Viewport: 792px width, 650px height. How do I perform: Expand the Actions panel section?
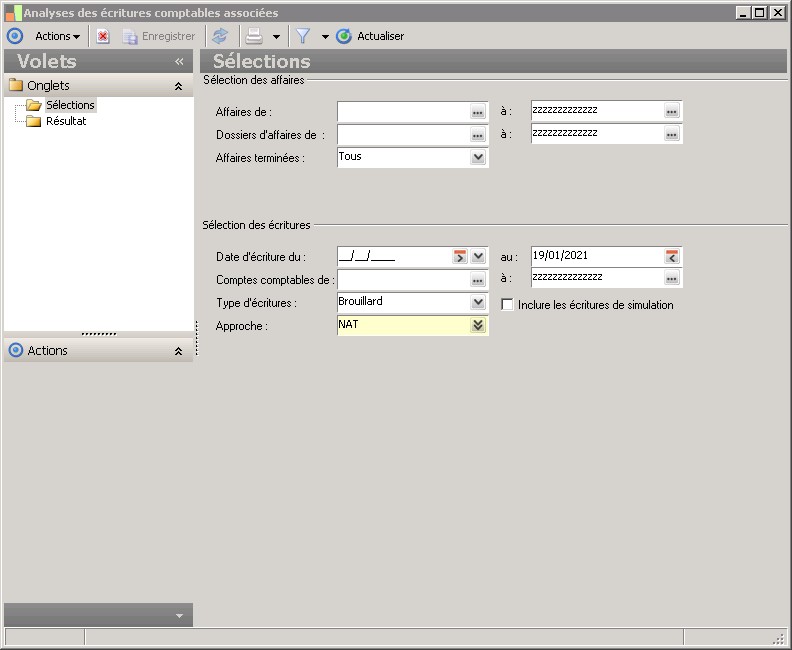(x=178, y=351)
